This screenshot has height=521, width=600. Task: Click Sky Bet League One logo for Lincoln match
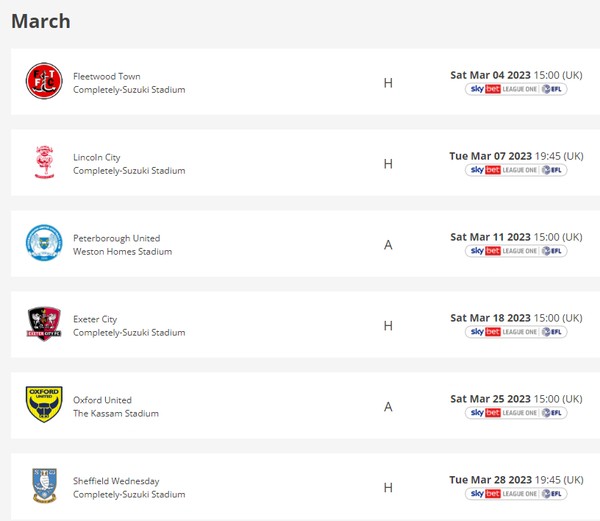pos(516,170)
